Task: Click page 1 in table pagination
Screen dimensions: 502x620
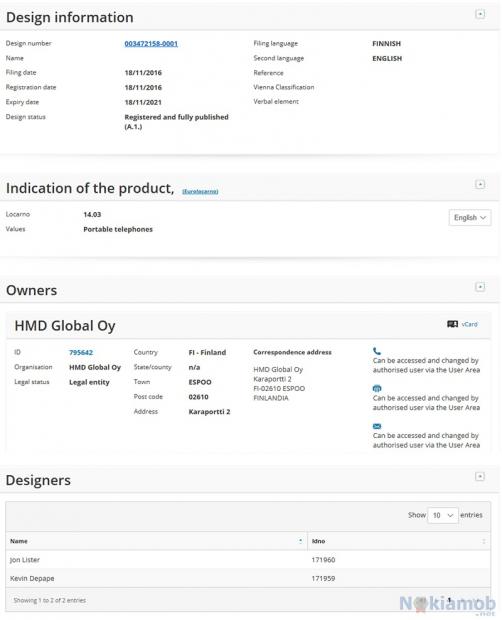Action: click(449, 600)
